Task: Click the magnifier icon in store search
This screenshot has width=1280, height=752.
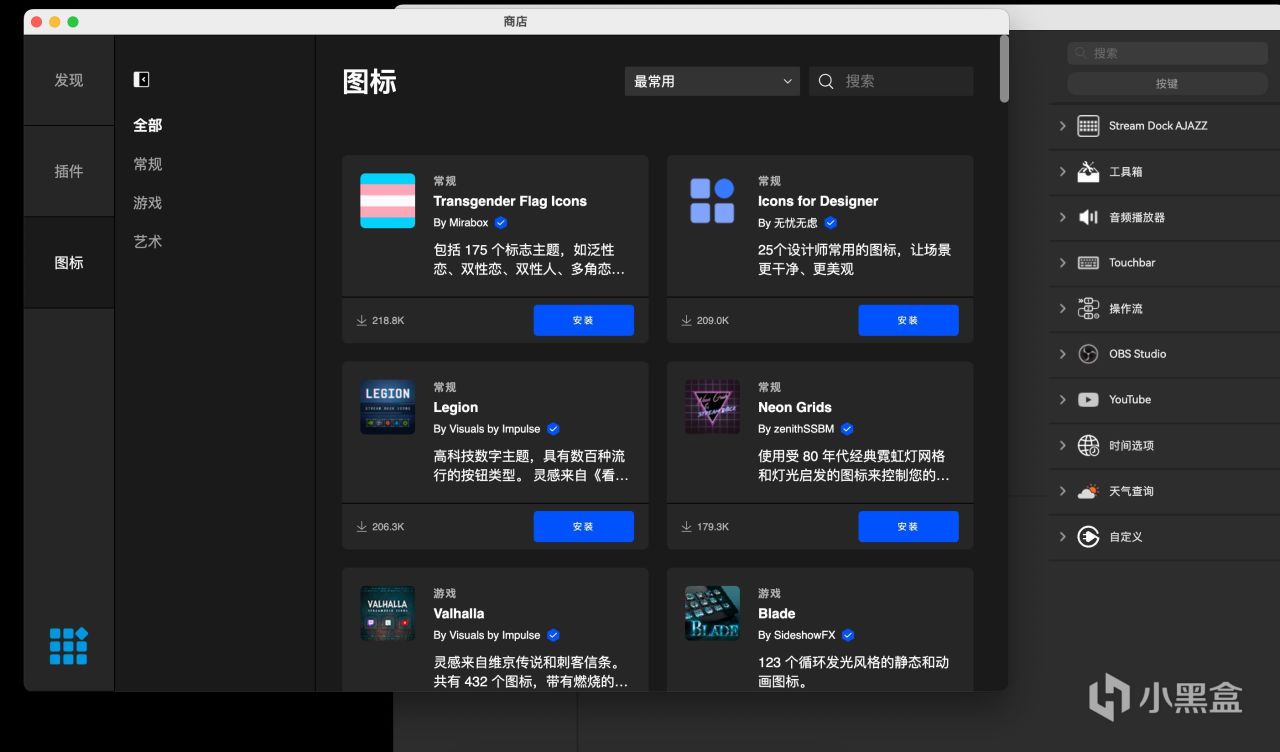Action: [826, 81]
